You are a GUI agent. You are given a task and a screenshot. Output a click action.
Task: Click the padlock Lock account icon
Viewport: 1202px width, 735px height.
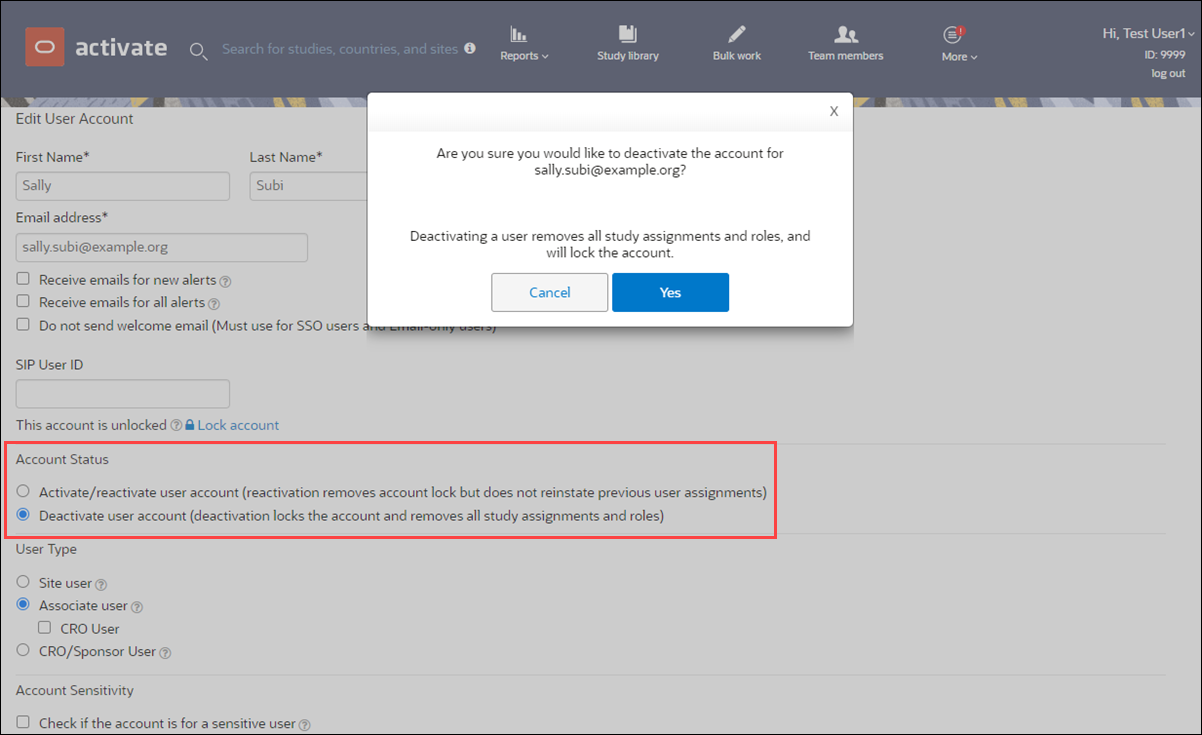point(189,425)
